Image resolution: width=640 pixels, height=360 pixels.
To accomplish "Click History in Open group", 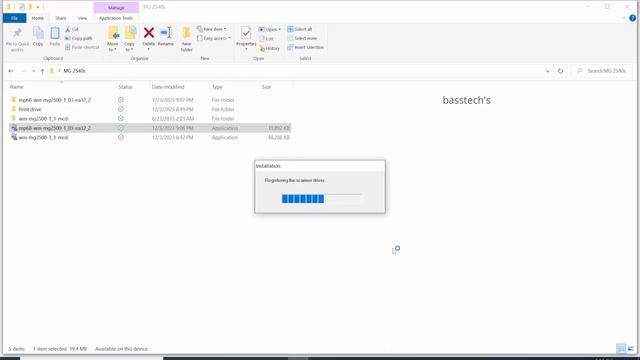I will (269, 48).
